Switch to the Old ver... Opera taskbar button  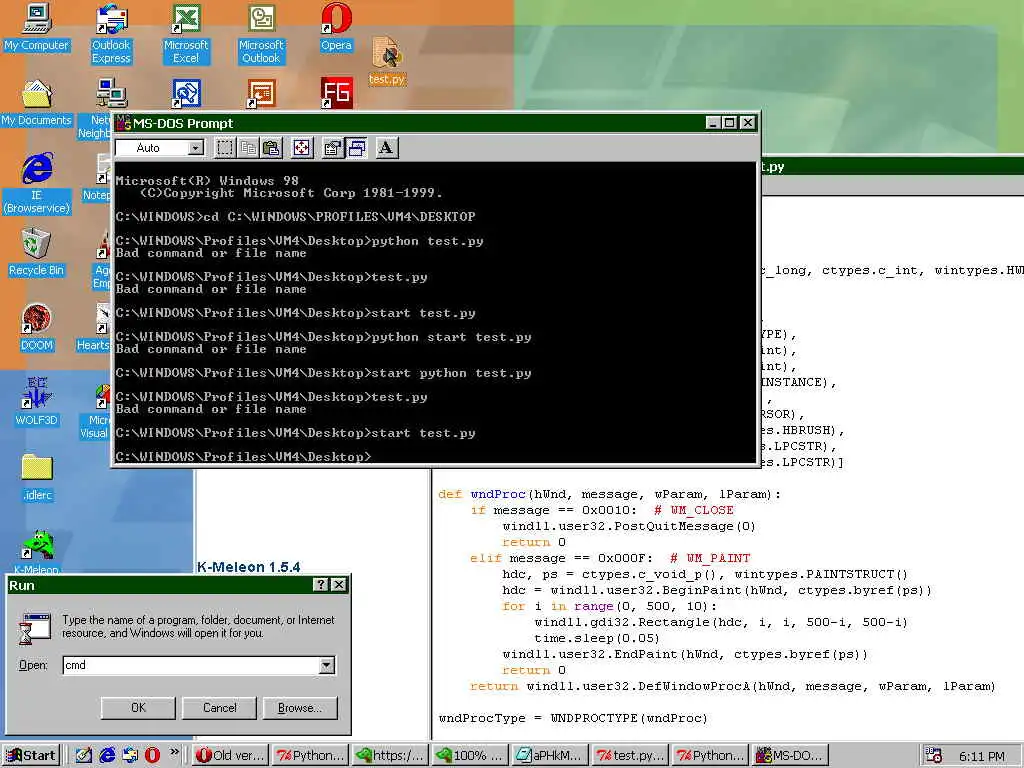pos(231,756)
